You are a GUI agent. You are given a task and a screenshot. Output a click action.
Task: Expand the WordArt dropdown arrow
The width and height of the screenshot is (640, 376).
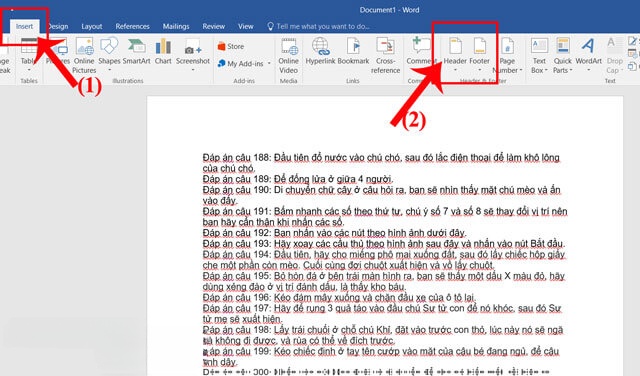(x=589, y=70)
